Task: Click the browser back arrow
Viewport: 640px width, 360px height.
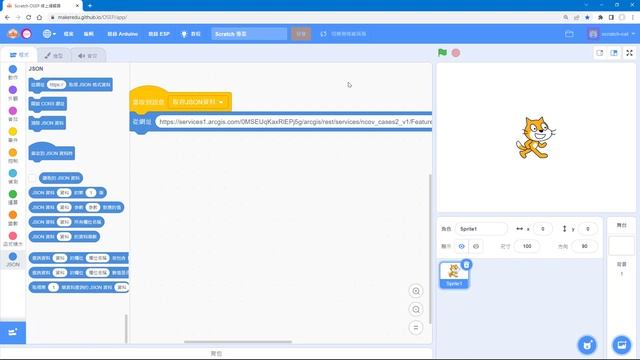Action: [7, 17]
